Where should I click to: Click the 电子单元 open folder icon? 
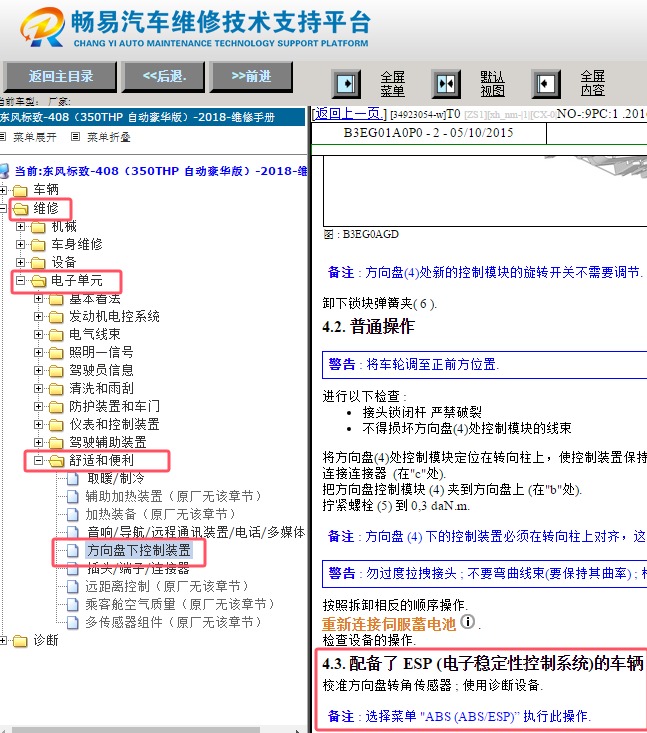39,281
